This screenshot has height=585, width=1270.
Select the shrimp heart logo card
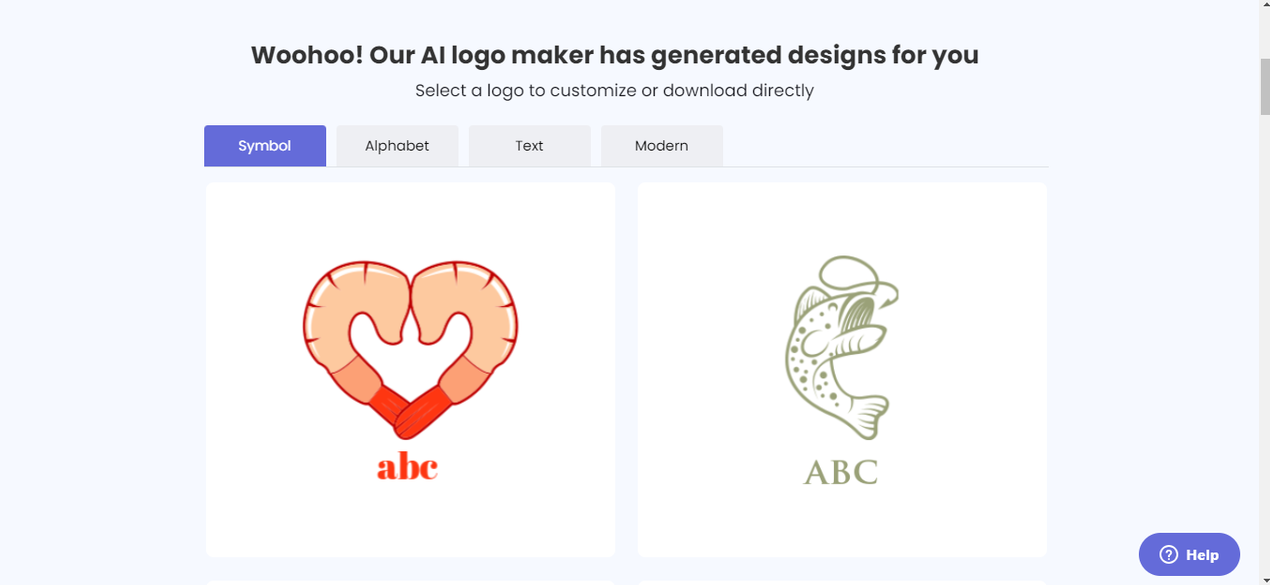tap(410, 369)
